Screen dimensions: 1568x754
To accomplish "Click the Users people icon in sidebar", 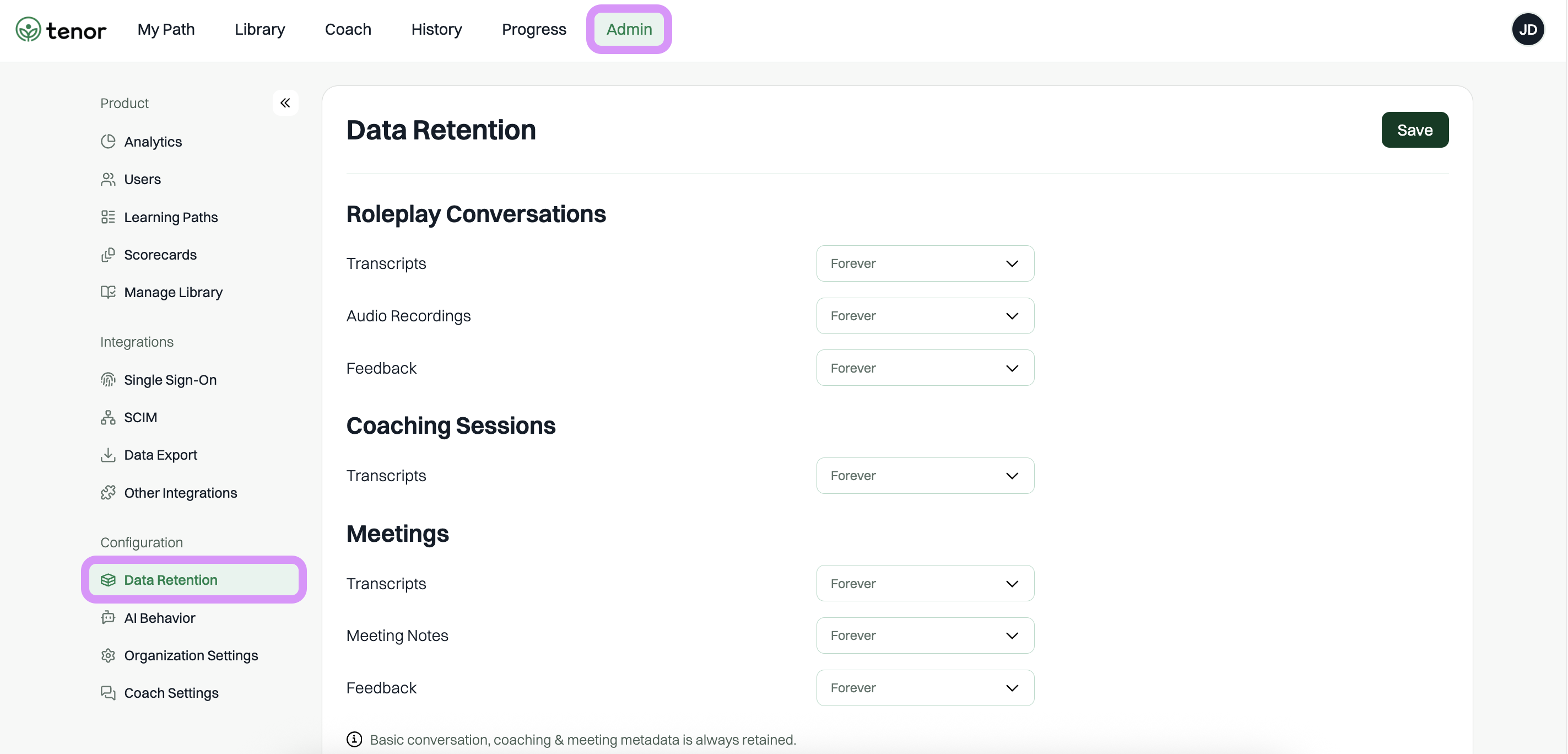I will pyautogui.click(x=108, y=179).
